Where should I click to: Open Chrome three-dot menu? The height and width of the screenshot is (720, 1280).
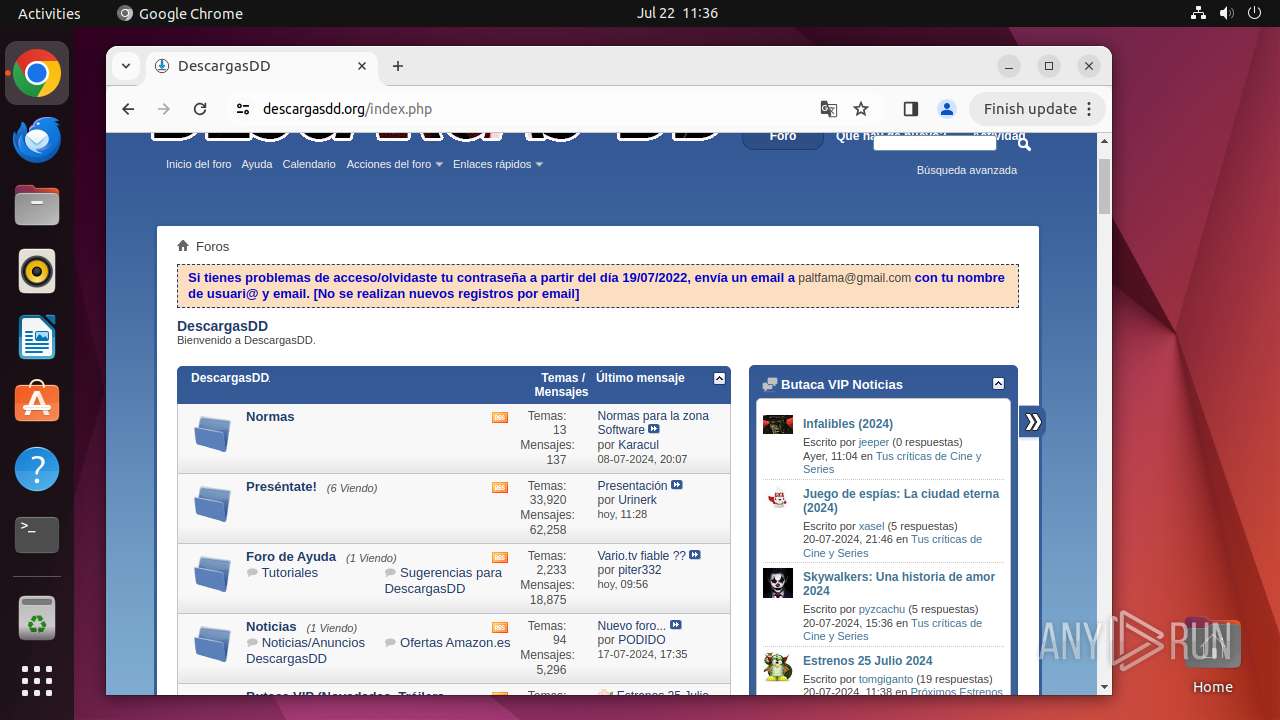click(1090, 109)
